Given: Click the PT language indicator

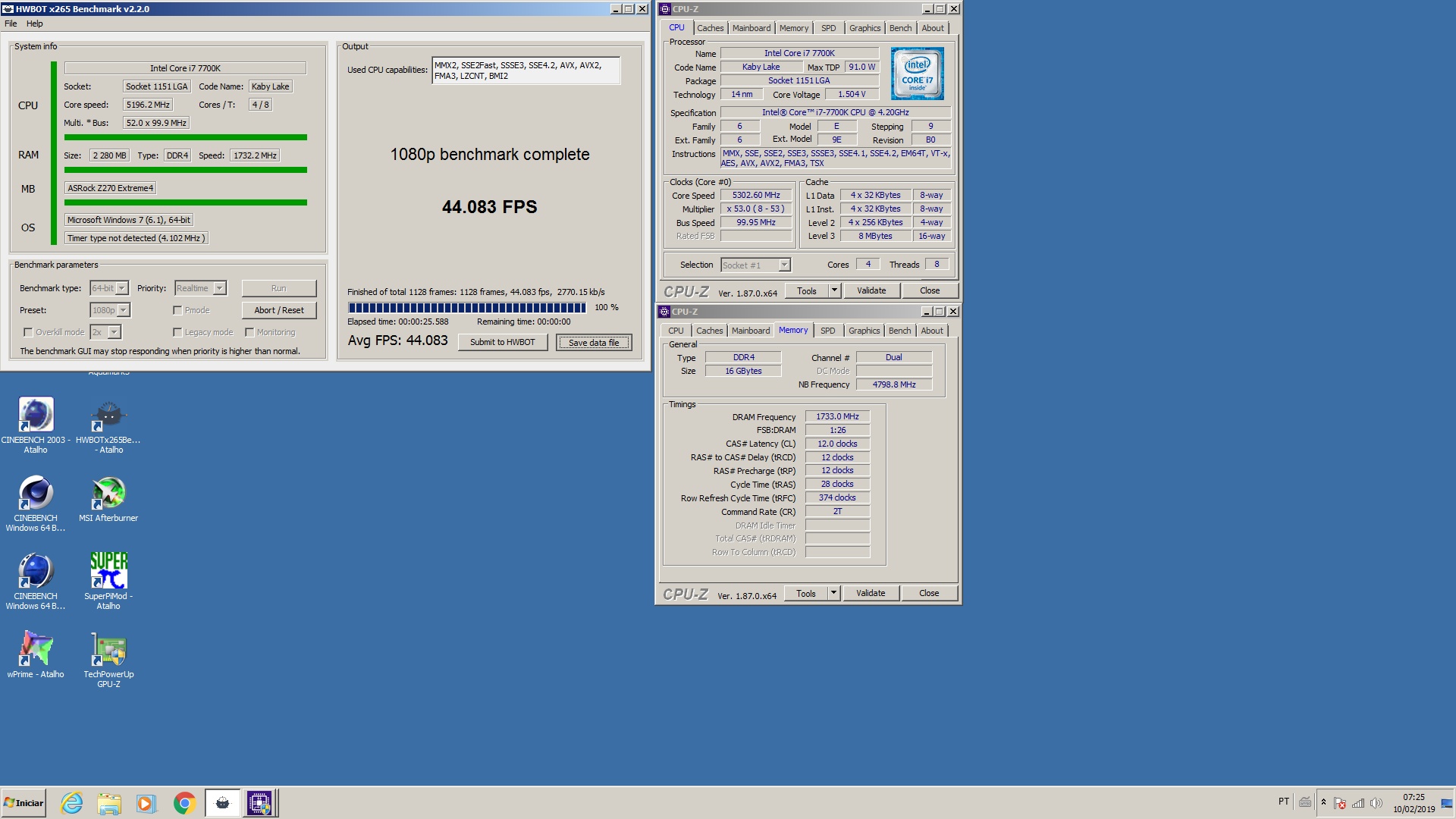Looking at the screenshot, I should [x=1283, y=802].
